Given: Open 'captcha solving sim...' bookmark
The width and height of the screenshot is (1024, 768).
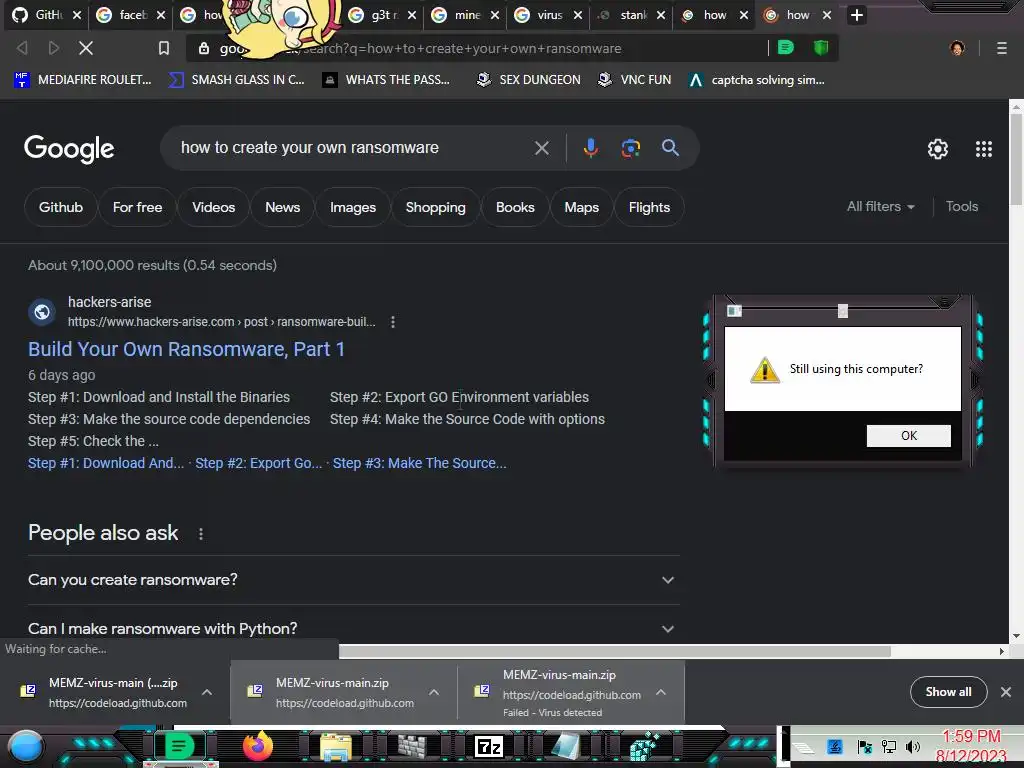Looking at the screenshot, I should (x=757, y=80).
